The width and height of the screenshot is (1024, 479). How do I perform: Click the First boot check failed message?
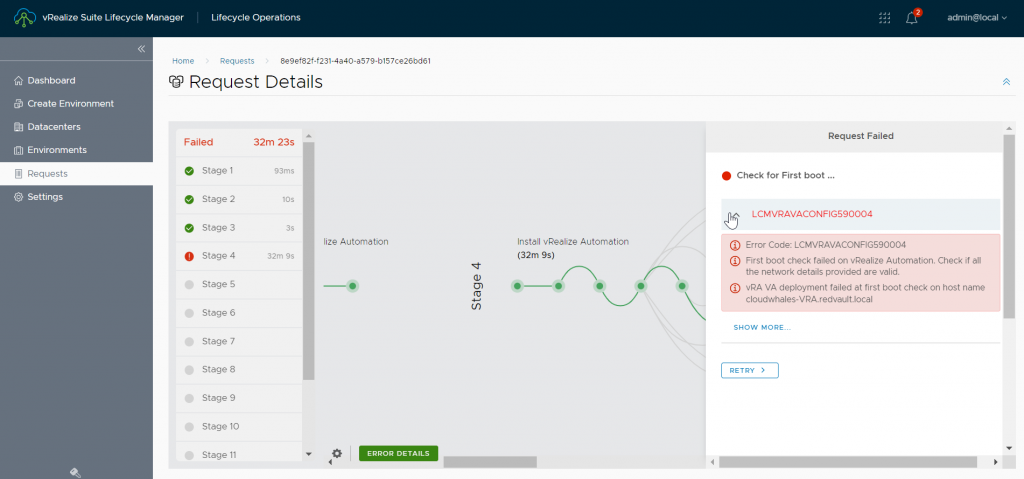tap(863, 266)
